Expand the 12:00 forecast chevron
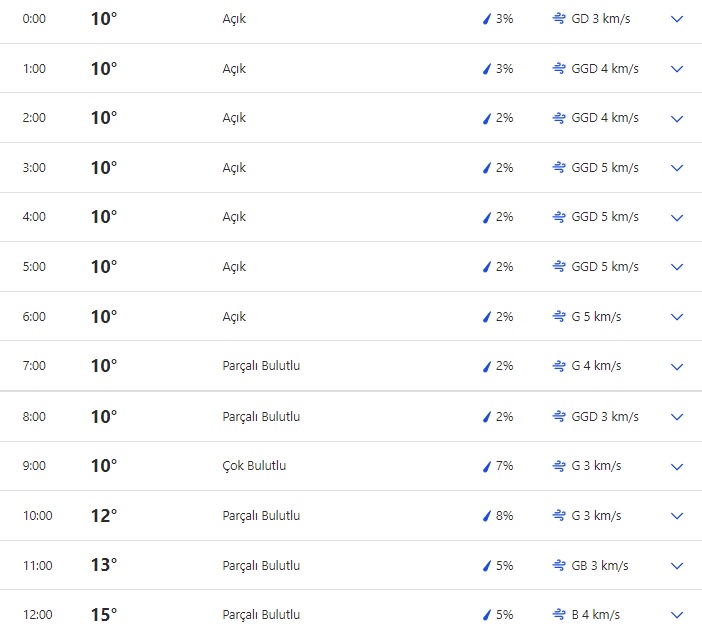Screen dimensions: 702x636 click(x=677, y=615)
